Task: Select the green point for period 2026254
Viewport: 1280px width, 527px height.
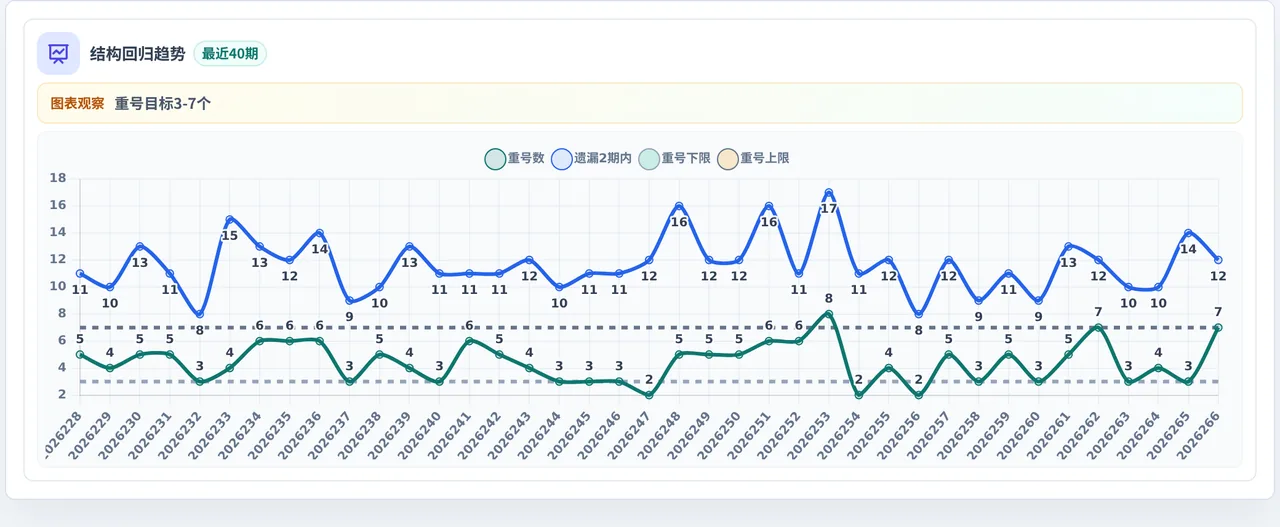Action: (858, 395)
